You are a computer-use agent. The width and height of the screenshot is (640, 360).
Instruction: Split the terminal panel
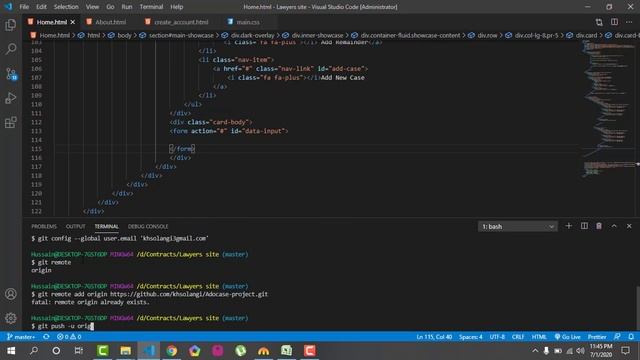pos(584,226)
